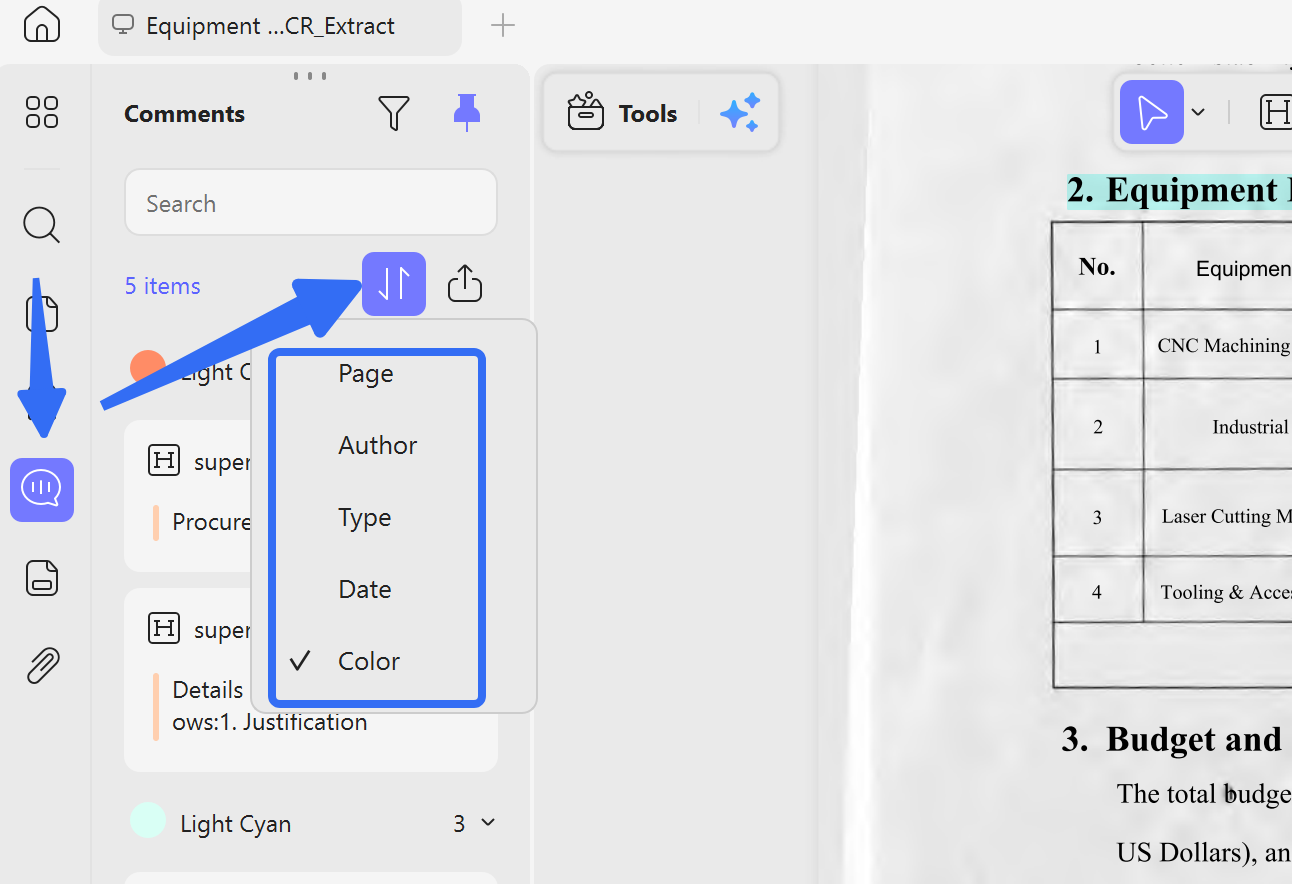Go to the Home icon

[x=41, y=25]
